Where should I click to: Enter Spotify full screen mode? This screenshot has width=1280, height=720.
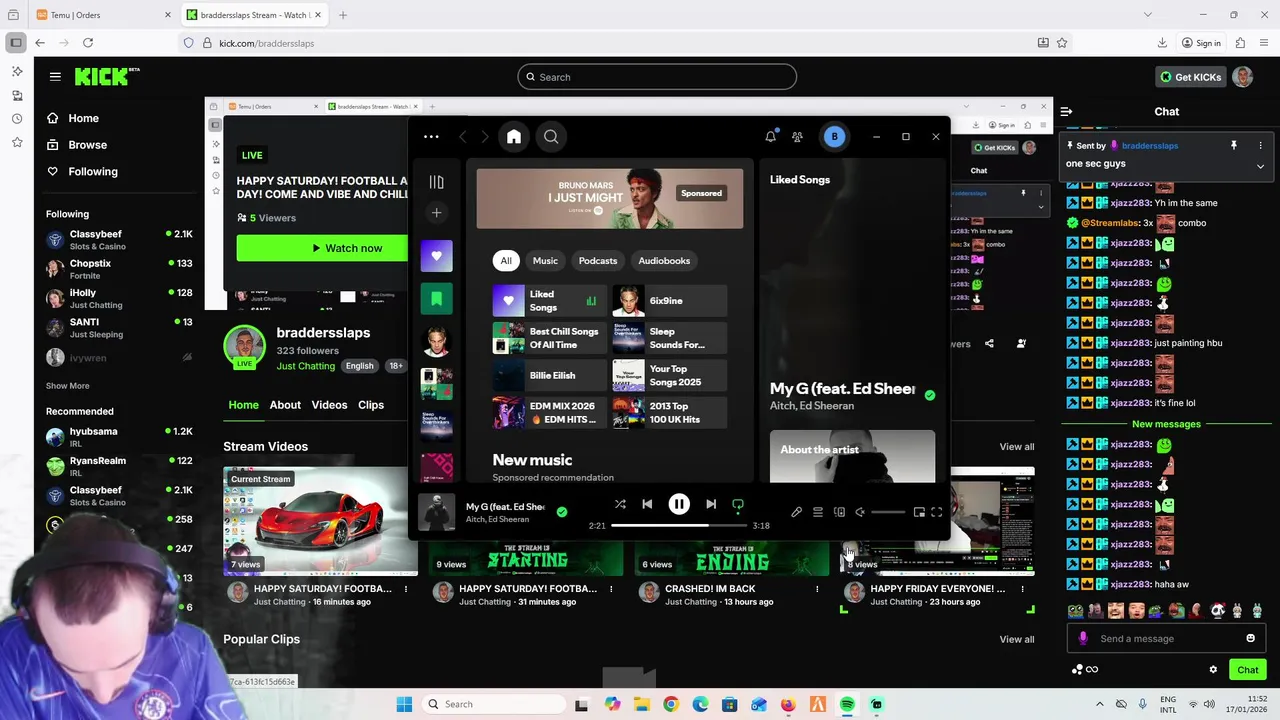click(x=937, y=512)
